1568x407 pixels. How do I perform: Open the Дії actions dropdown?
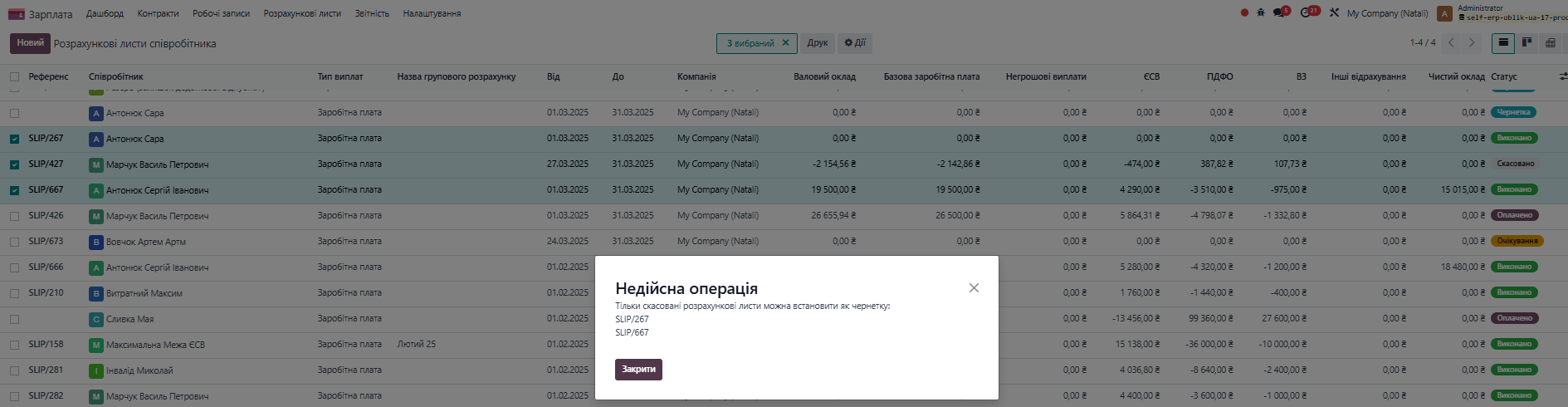pyautogui.click(x=854, y=43)
